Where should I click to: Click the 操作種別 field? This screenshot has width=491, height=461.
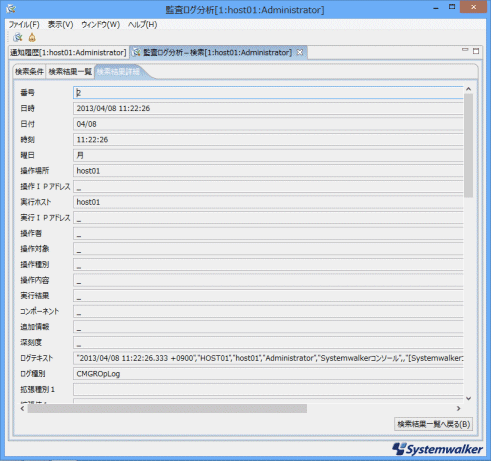[268, 264]
